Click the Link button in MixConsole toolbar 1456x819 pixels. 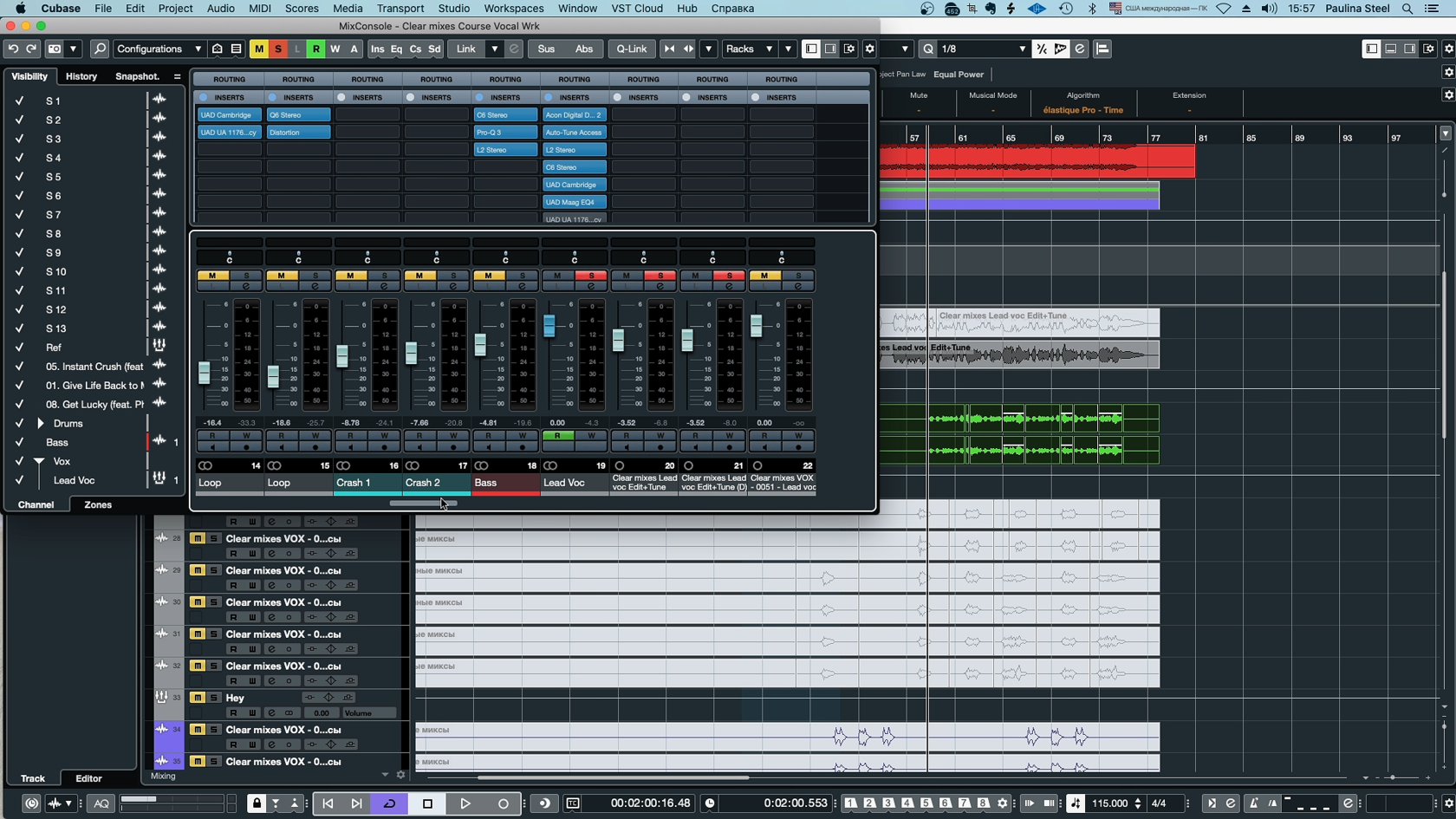click(466, 49)
